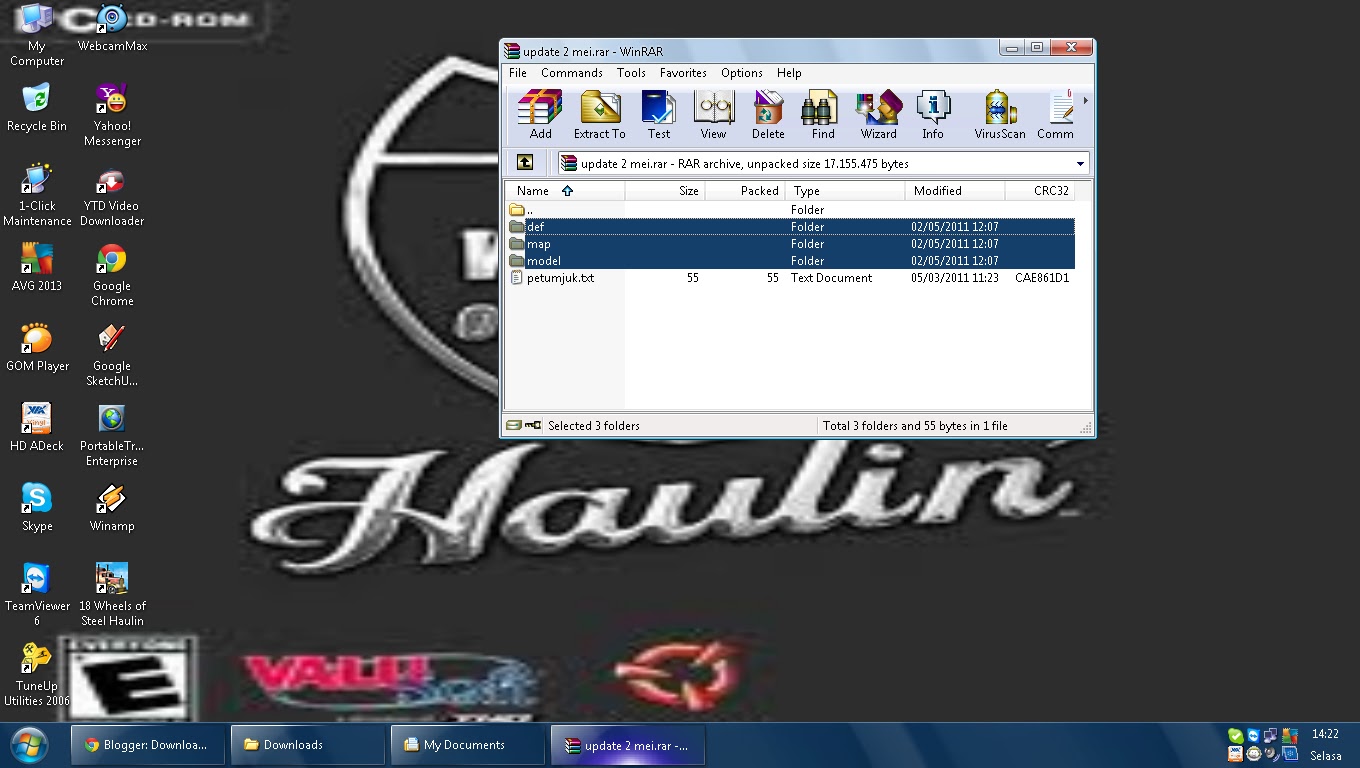
Task: Click the CAE861D1 CRC32 value
Action: [x=1042, y=278]
